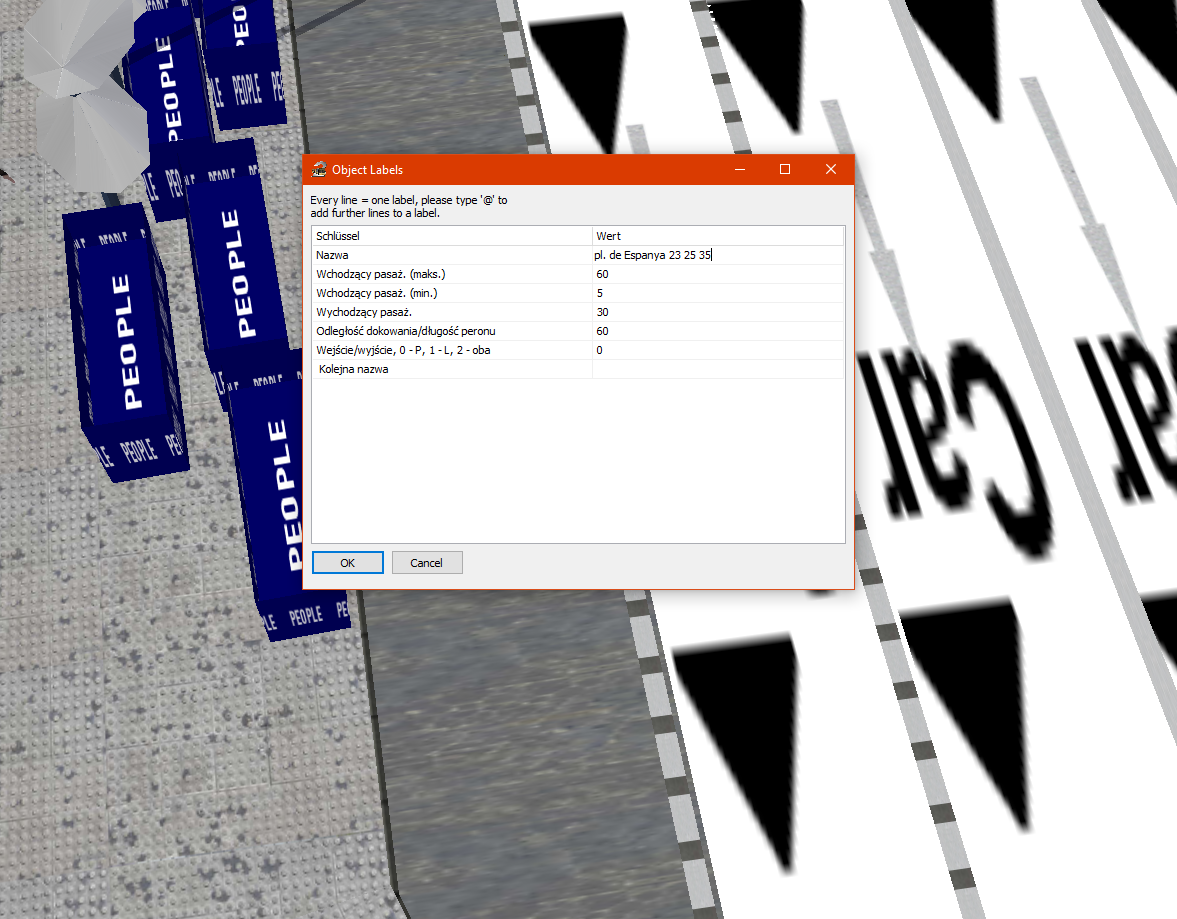Click the empty Kolejna nazwa value cell
The height and width of the screenshot is (919, 1177).
pos(717,369)
